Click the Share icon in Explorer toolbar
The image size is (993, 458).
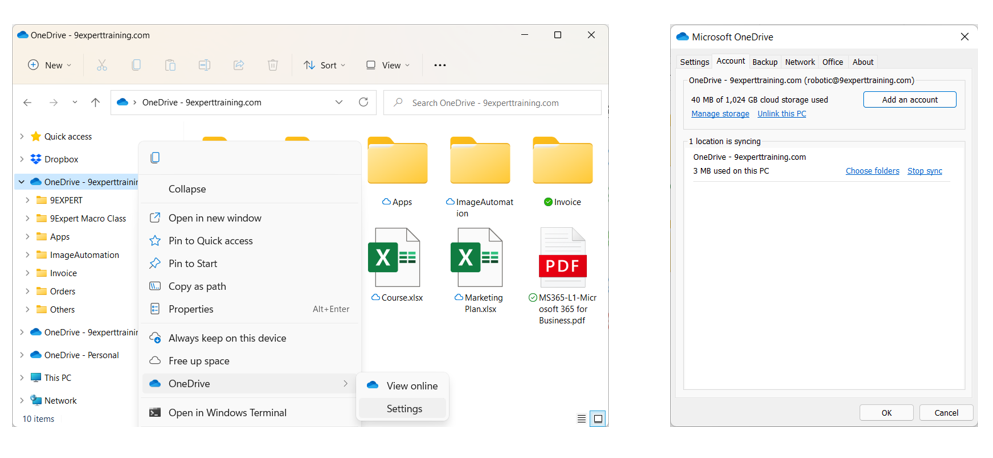[239, 65]
